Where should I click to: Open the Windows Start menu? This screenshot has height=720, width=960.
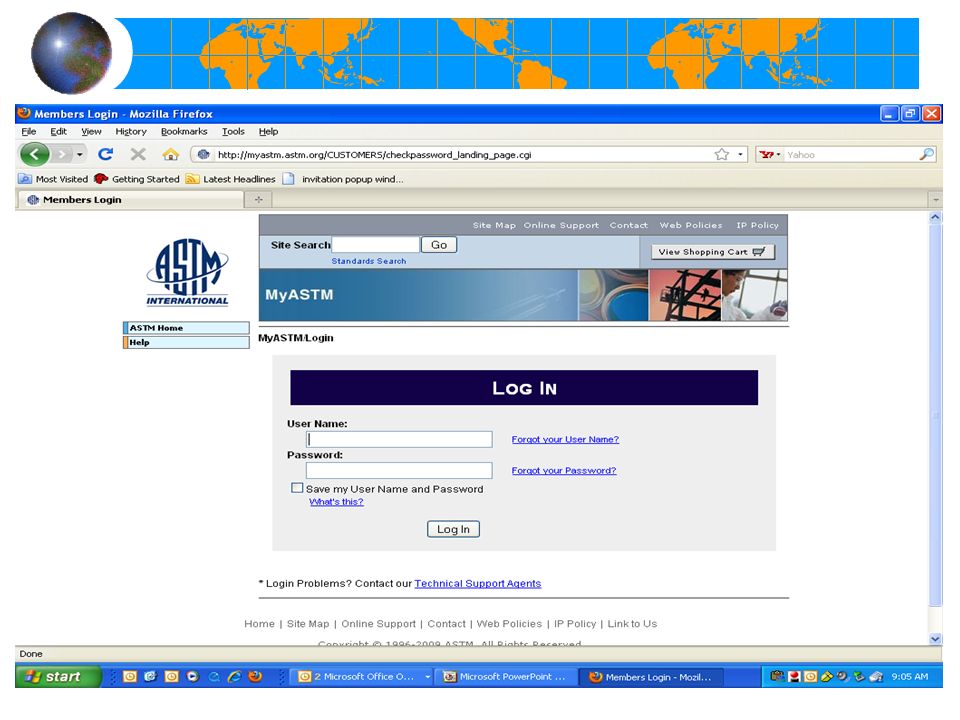point(58,677)
